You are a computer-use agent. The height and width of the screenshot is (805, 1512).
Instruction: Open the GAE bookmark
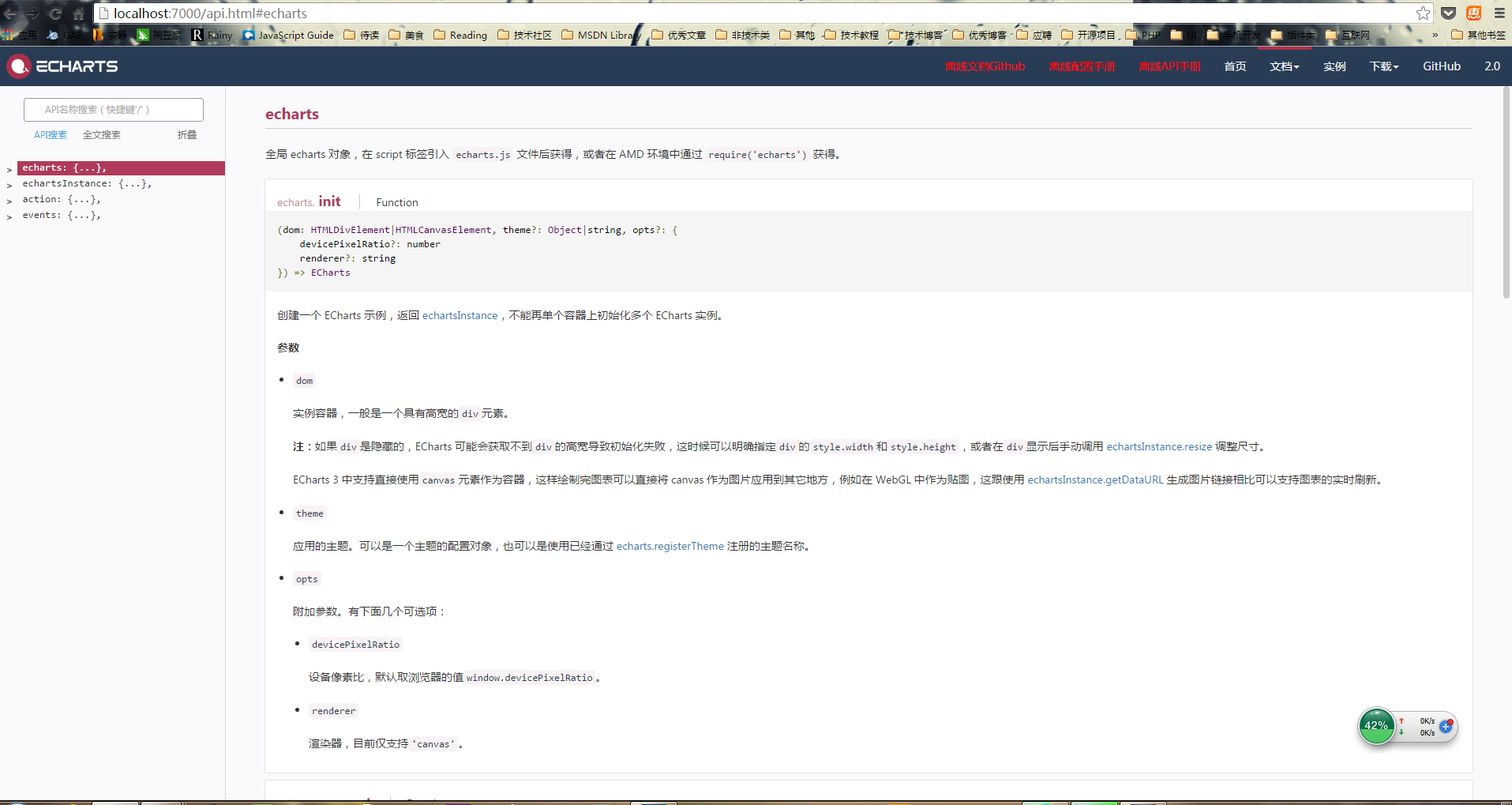pos(64,35)
